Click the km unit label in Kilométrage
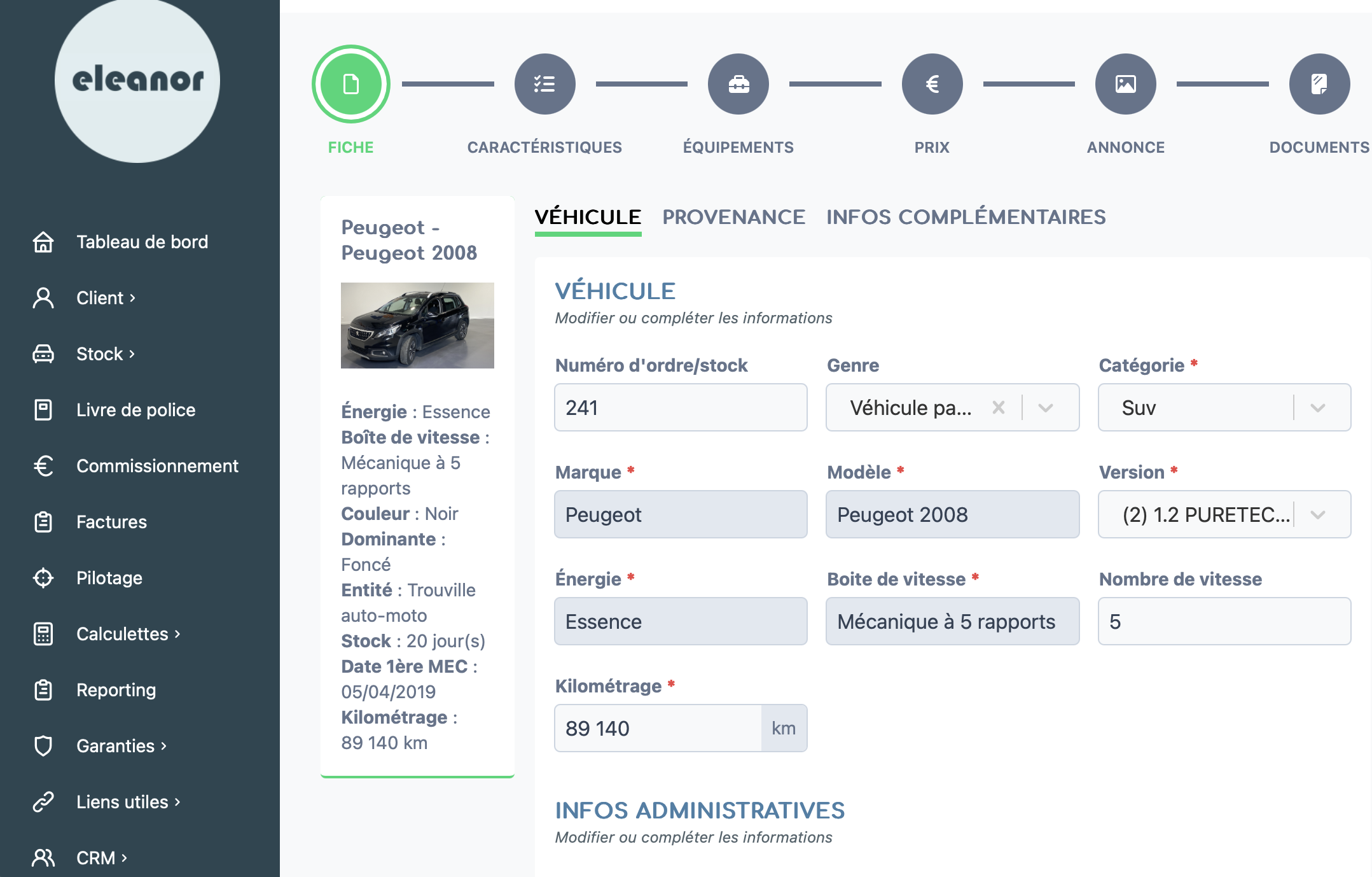1372x877 pixels. pyautogui.click(x=784, y=728)
